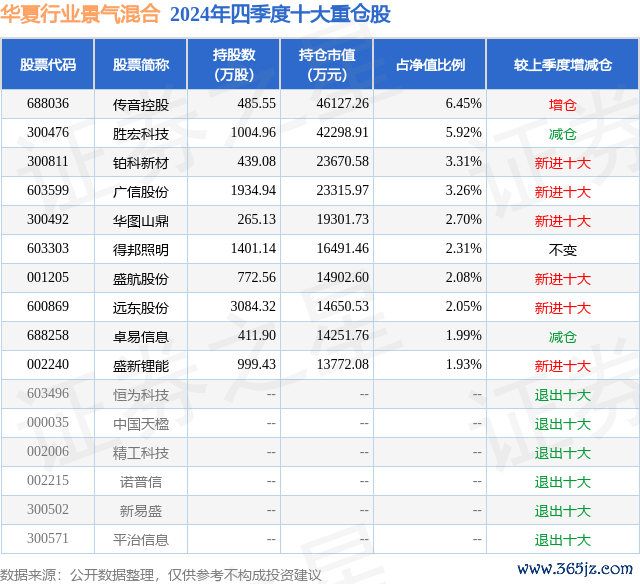Screen dimensions: 640x584
Task: Click the share count 1934.94
Action: coord(253,190)
